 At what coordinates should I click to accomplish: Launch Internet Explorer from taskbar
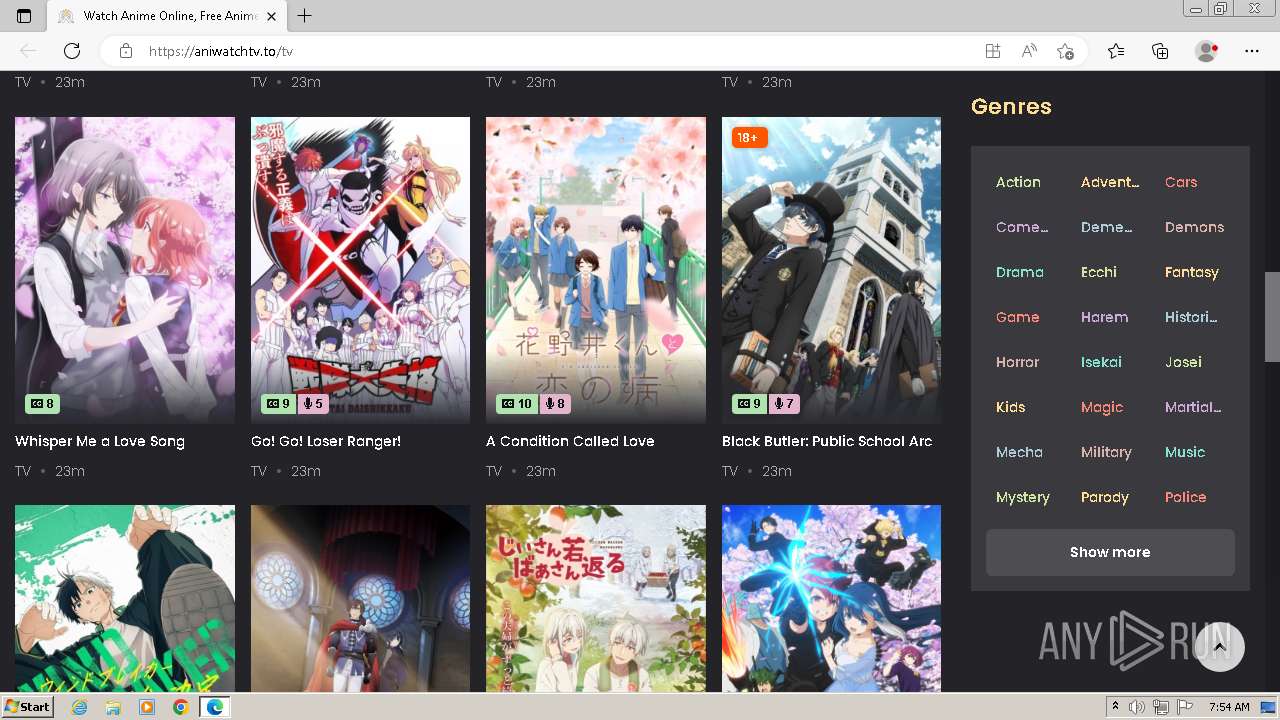tap(80, 707)
